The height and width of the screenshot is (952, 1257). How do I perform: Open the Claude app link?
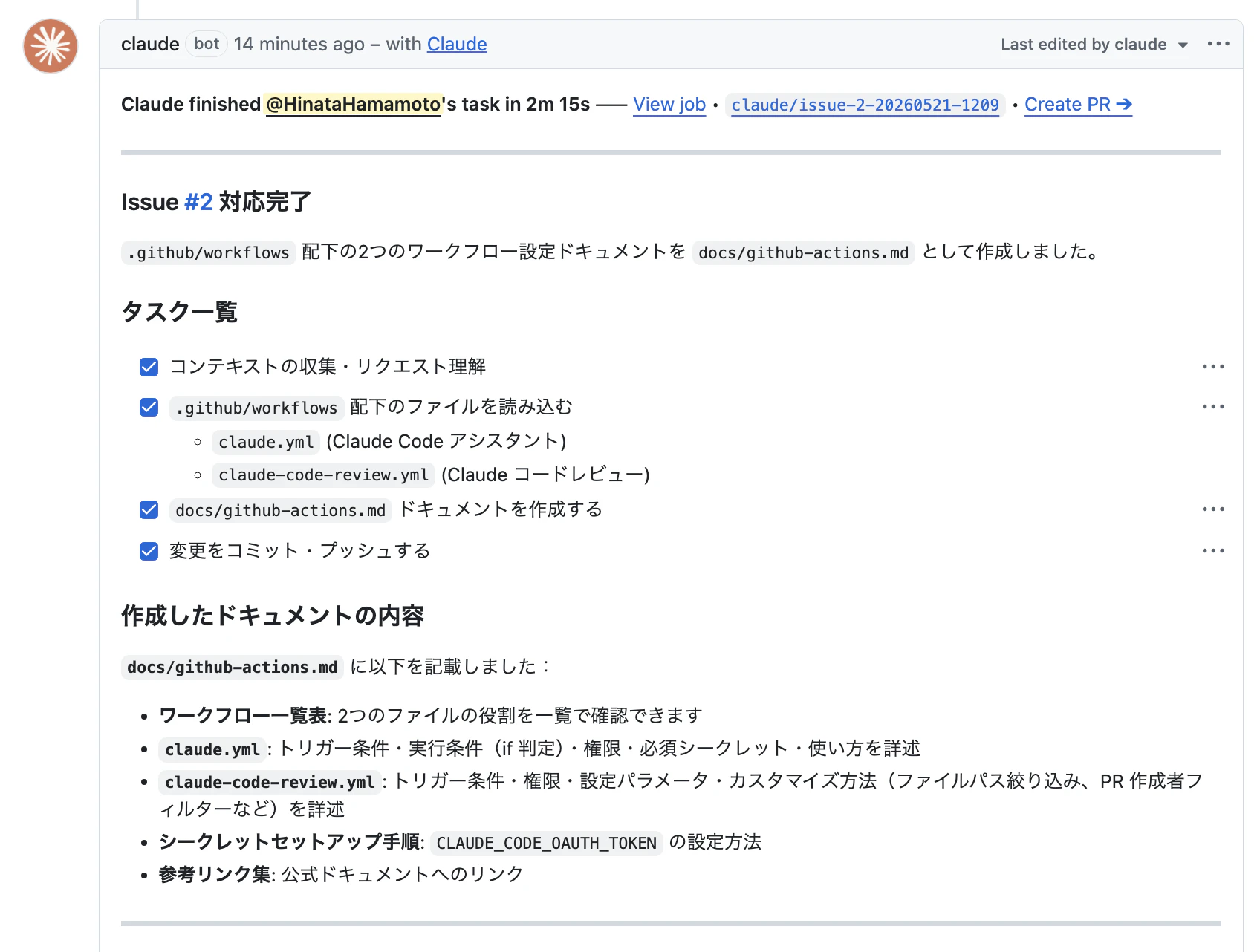pos(457,45)
